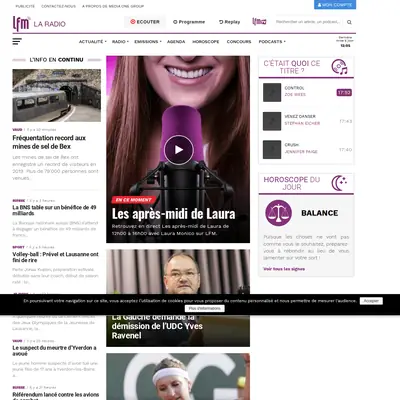Screen dimensions: 400x400
Task: Open the hamburger menu icon
Action: pyautogui.click(x=17, y=41)
